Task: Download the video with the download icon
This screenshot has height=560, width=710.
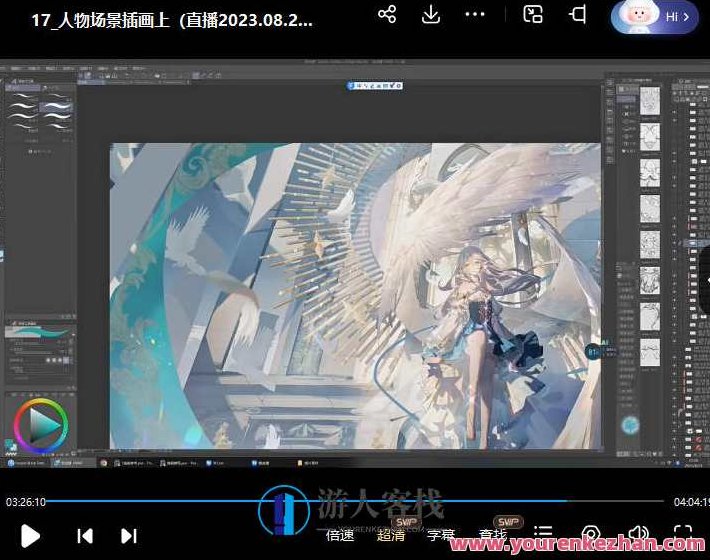Action: pos(431,14)
